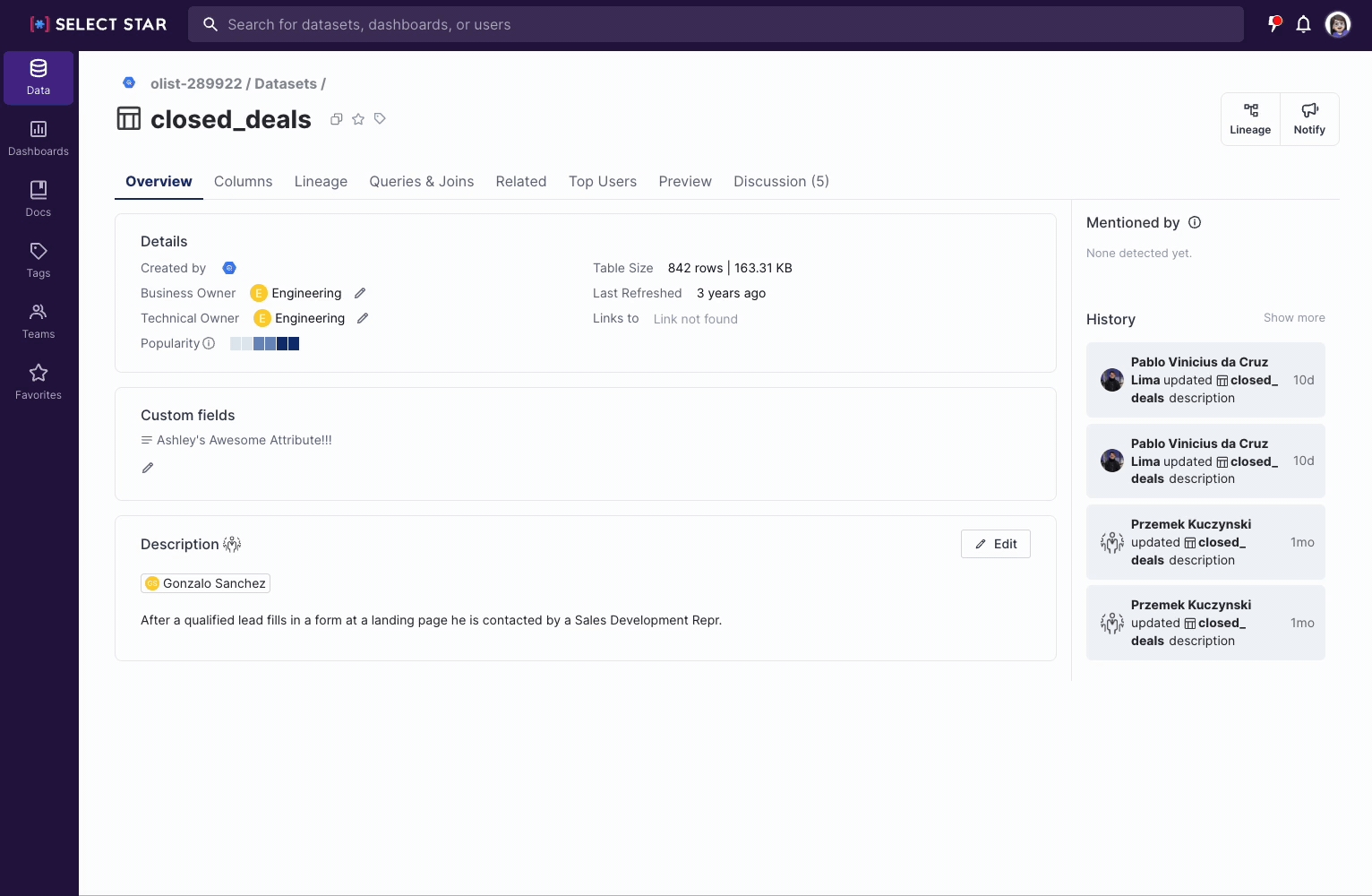
Task: Click the Mentioned by info icon
Action: coord(1195,222)
